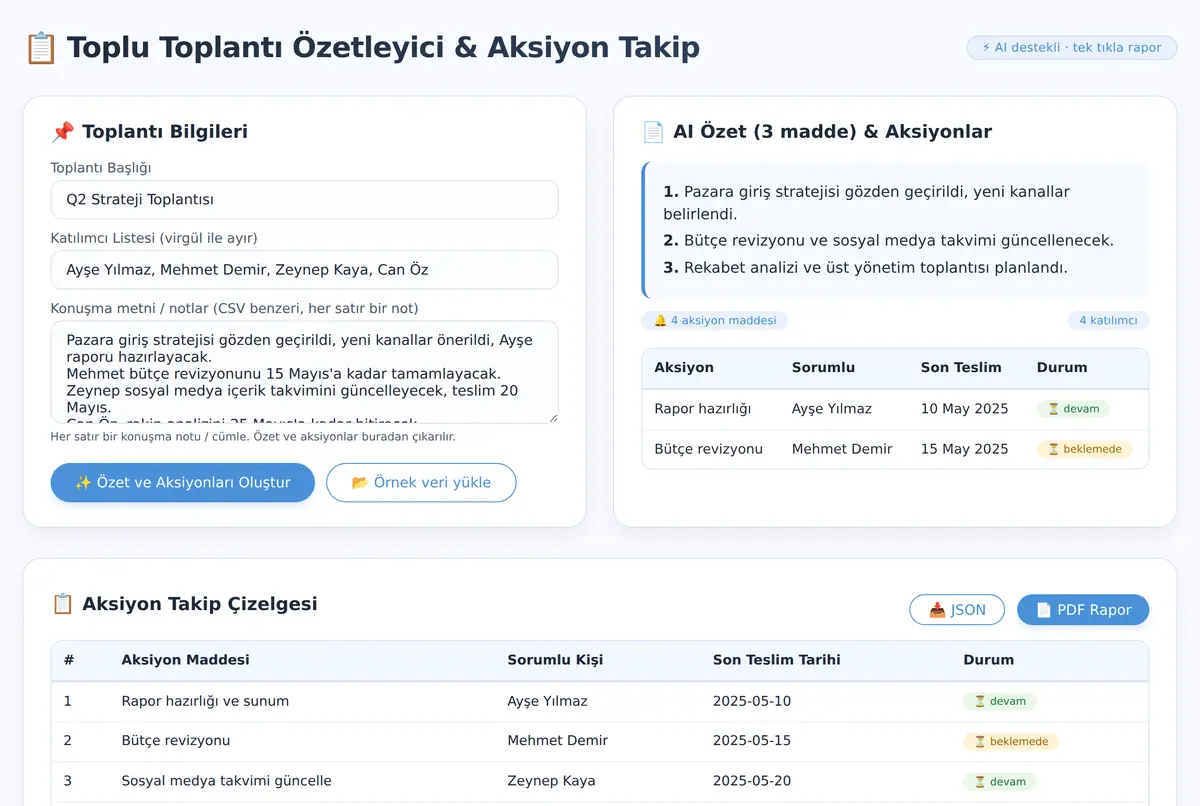
Task: Select the Rapor hazırlığı cell
Action: pyautogui.click(x=702, y=409)
